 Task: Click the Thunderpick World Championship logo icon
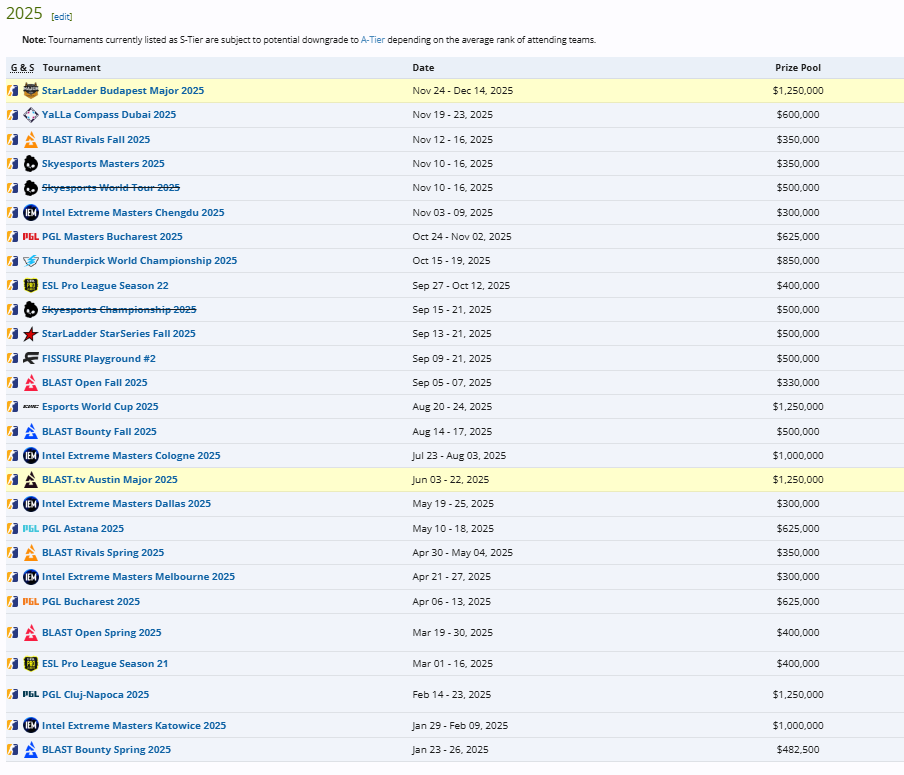click(x=31, y=261)
